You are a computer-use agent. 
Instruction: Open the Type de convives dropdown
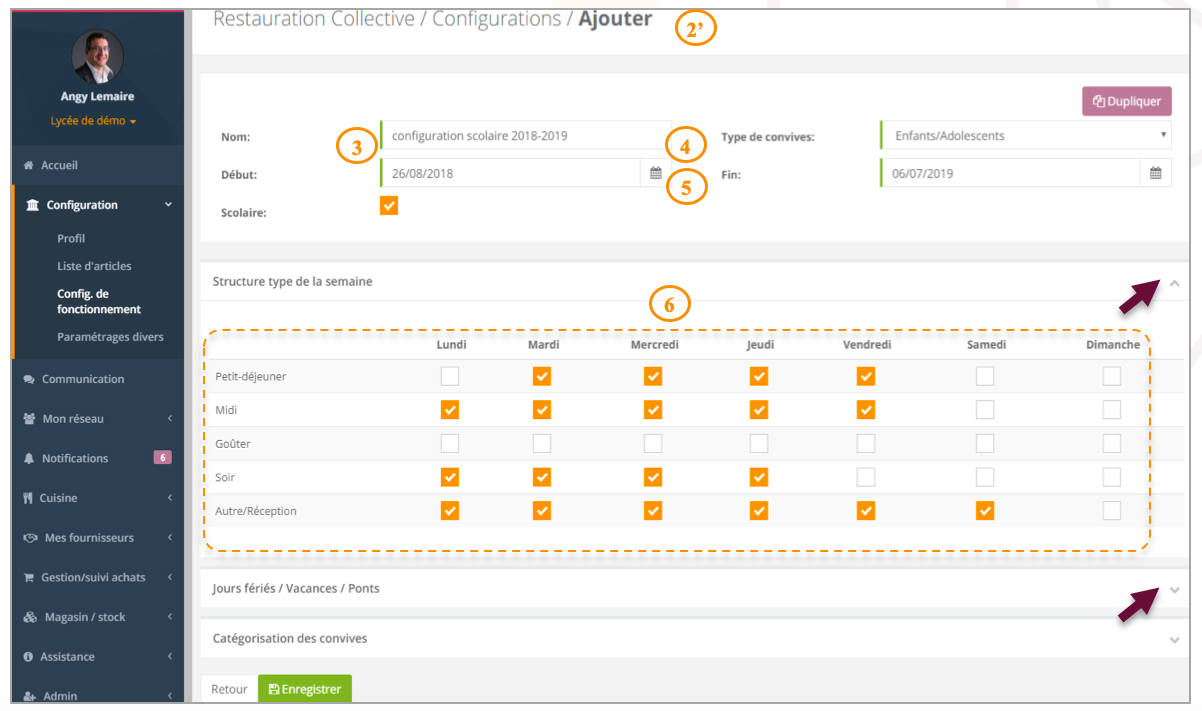point(1025,136)
